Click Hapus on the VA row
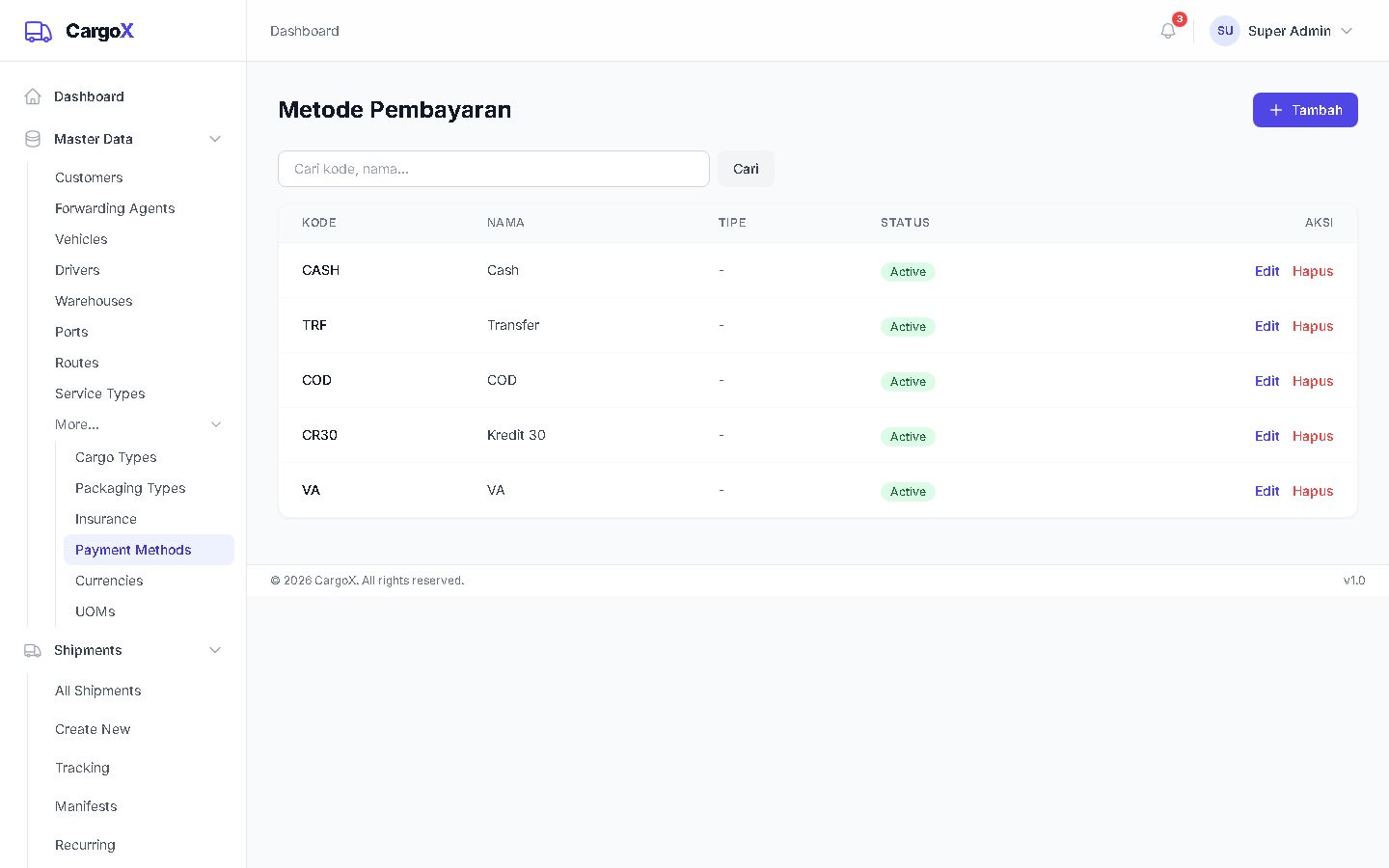The image size is (1389, 868). click(1313, 491)
